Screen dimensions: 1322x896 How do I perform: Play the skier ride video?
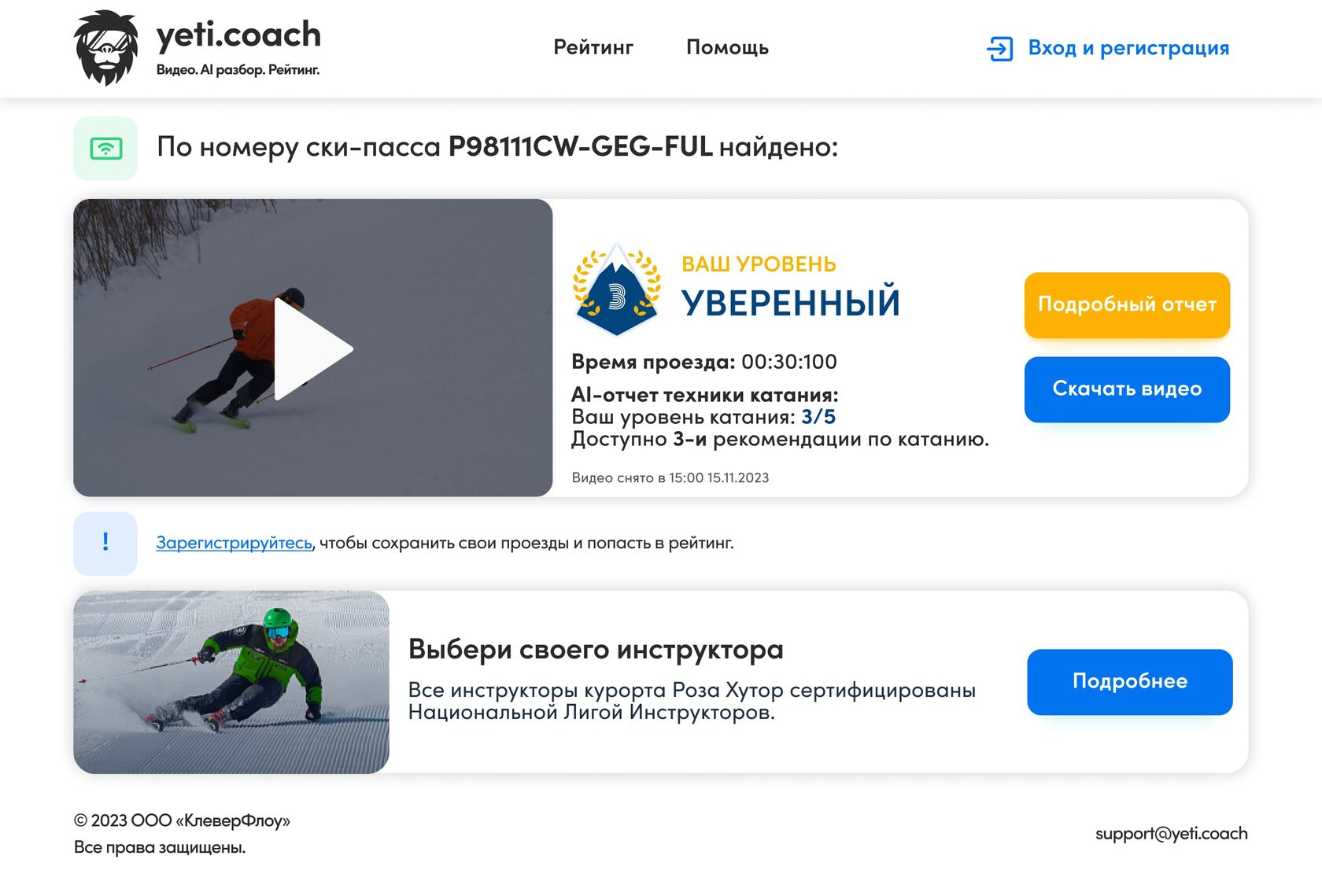click(x=312, y=348)
